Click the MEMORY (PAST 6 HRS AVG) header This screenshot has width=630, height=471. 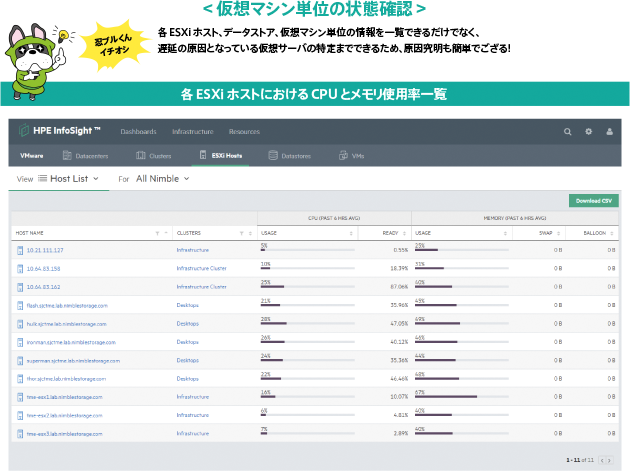[x=515, y=218]
